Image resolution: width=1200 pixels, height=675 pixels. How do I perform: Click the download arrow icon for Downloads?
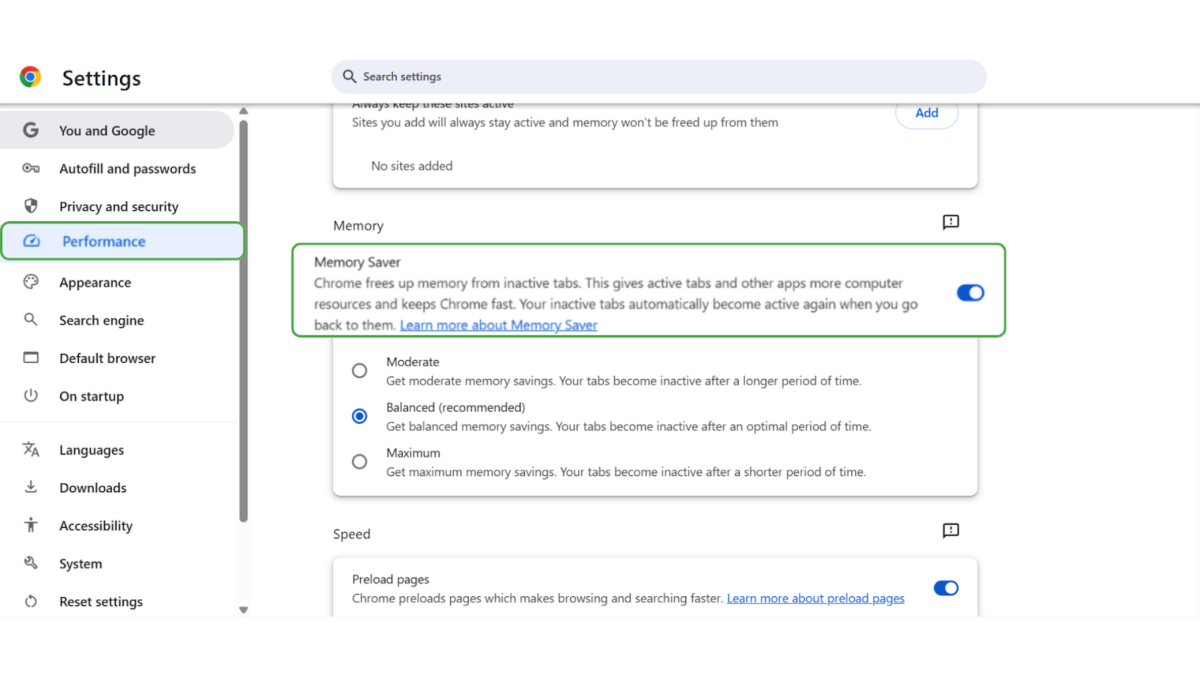(x=31, y=487)
